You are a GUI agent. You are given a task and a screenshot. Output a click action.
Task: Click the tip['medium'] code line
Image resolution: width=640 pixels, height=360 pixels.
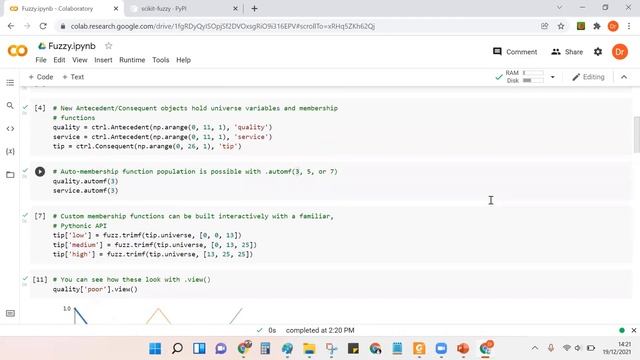[x=155, y=245]
